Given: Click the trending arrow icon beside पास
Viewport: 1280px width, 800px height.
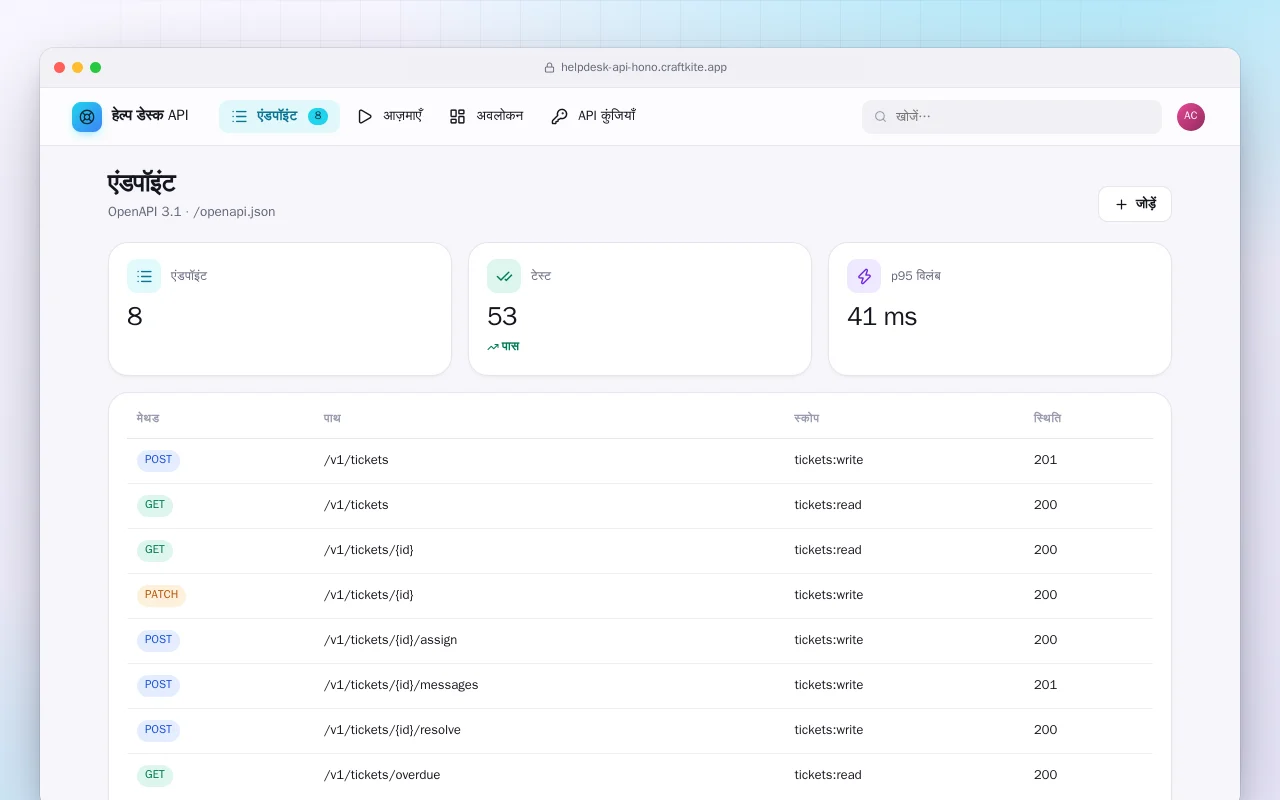Looking at the screenshot, I should pyautogui.click(x=493, y=347).
